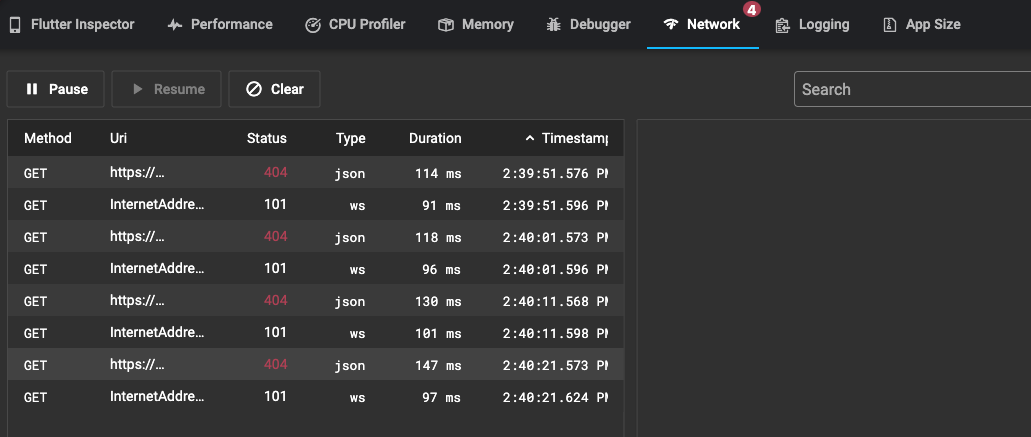Screen dimensions: 1031x437
Task: Click the 101 ms duration cell
Action: 438,333
